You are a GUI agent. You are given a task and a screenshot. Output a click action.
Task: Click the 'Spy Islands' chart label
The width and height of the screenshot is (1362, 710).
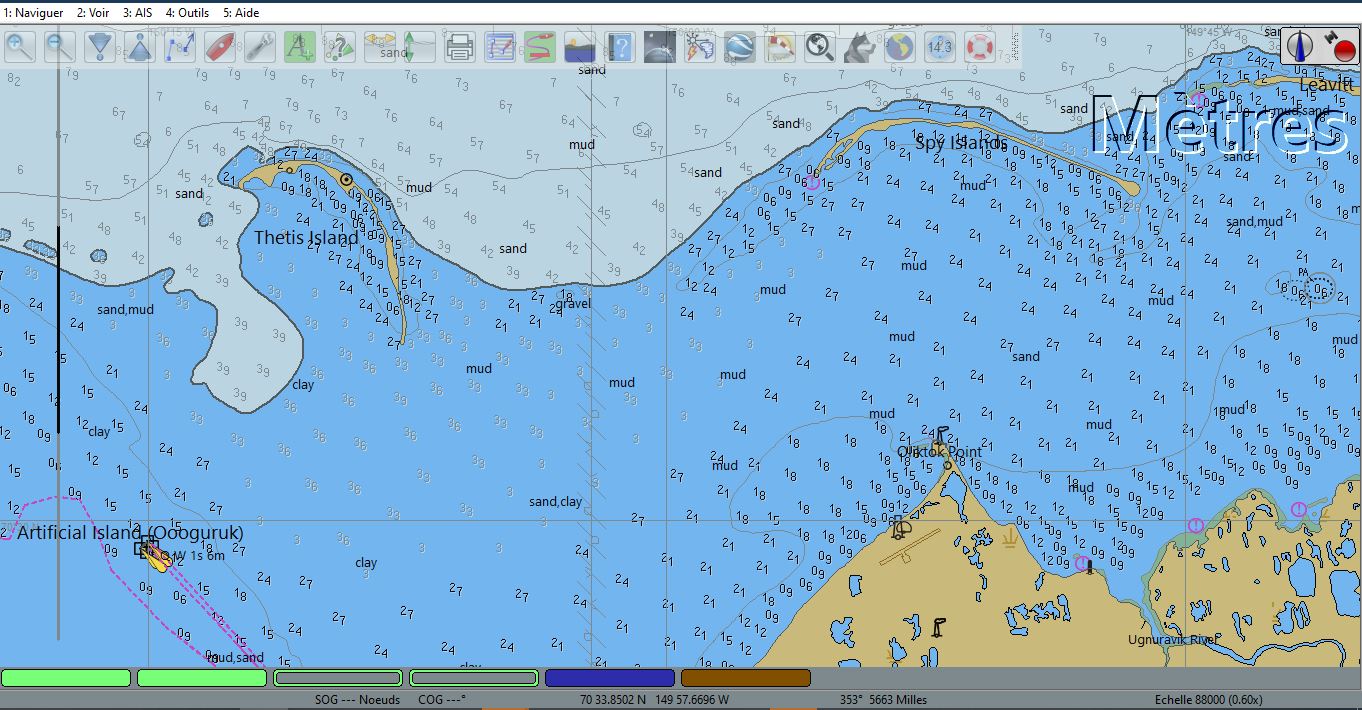pyautogui.click(x=960, y=143)
